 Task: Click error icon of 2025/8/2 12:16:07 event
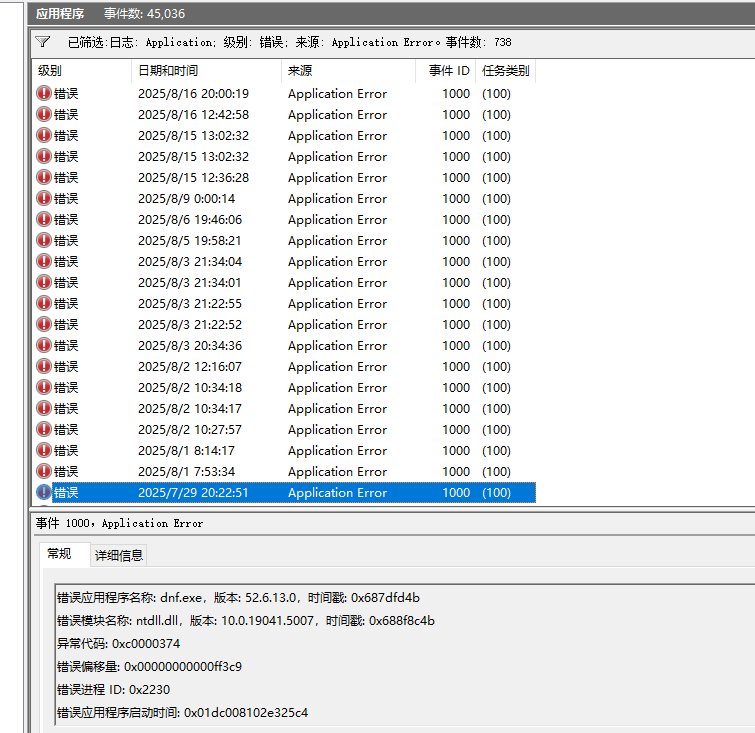[44, 366]
